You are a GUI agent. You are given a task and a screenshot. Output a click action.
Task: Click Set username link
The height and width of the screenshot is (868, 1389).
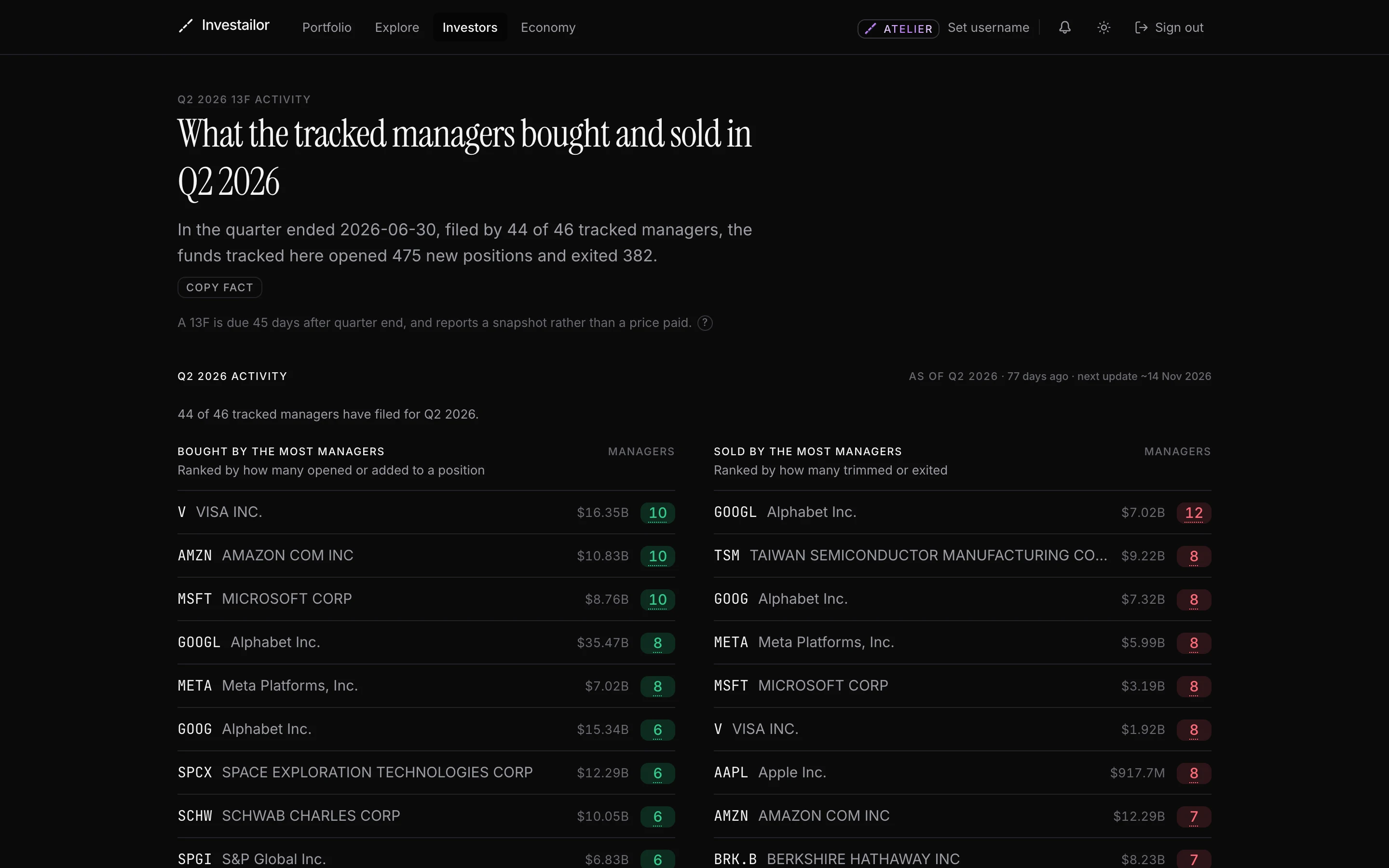pyautogui.click(x=988, y=27)
